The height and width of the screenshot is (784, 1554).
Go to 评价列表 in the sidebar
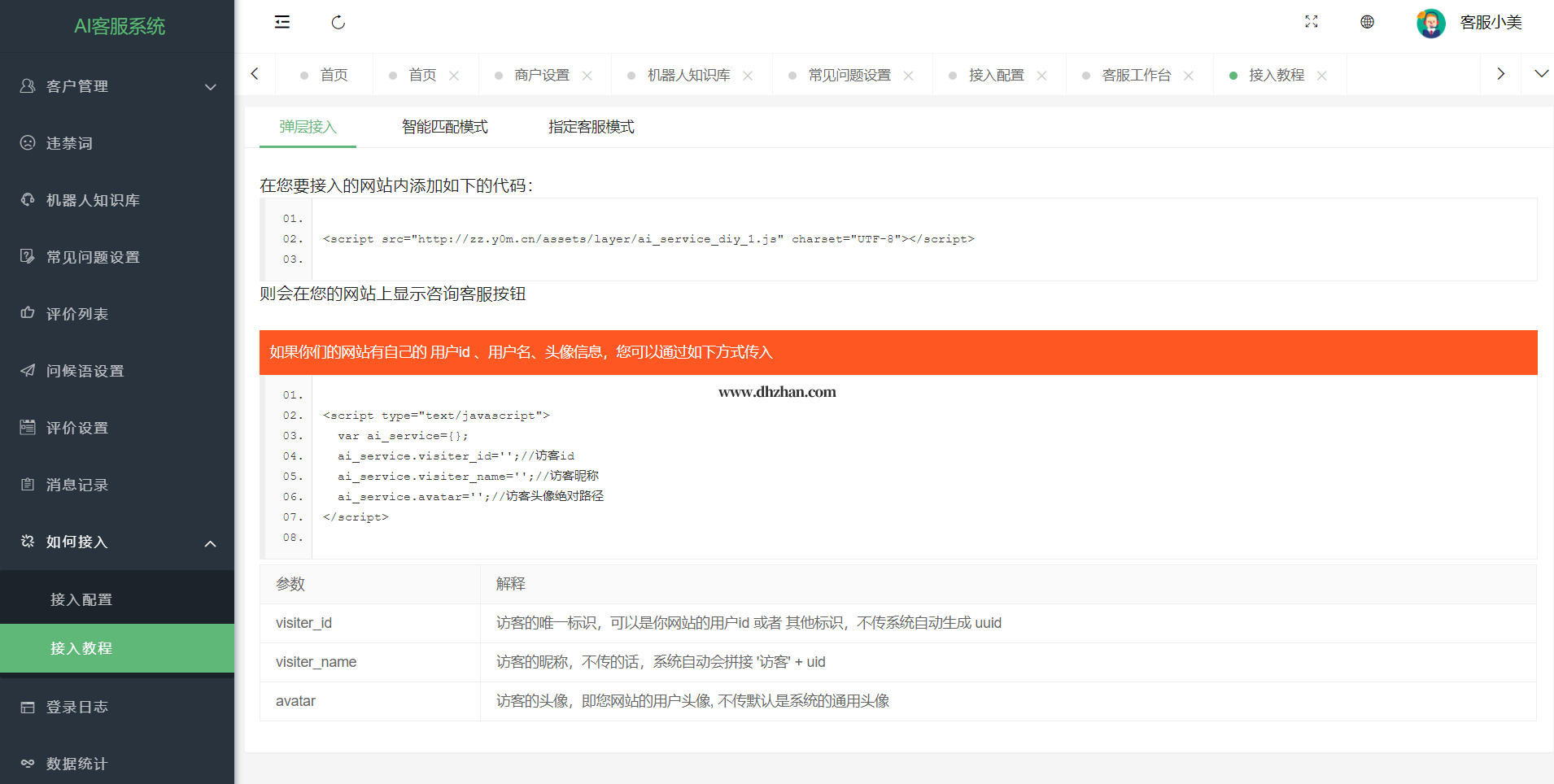77,314
